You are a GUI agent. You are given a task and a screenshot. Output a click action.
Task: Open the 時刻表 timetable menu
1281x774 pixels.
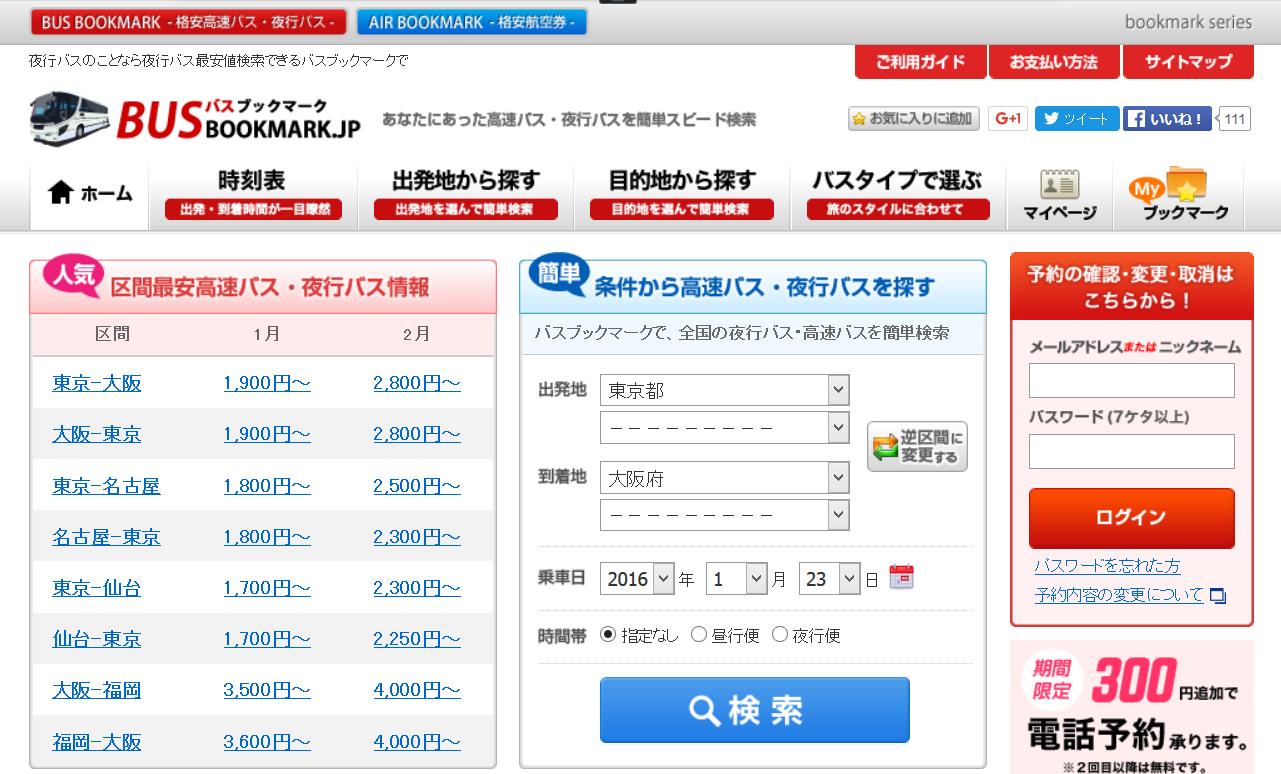253,192
